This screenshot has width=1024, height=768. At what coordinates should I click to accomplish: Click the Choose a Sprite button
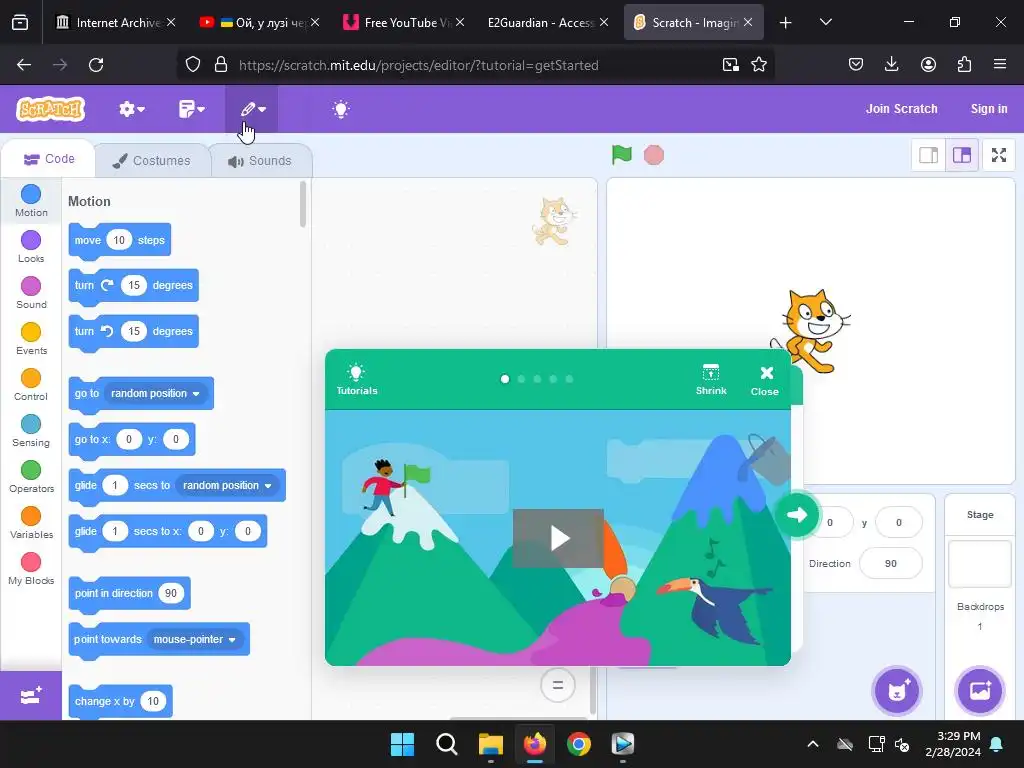click(897, 691)
